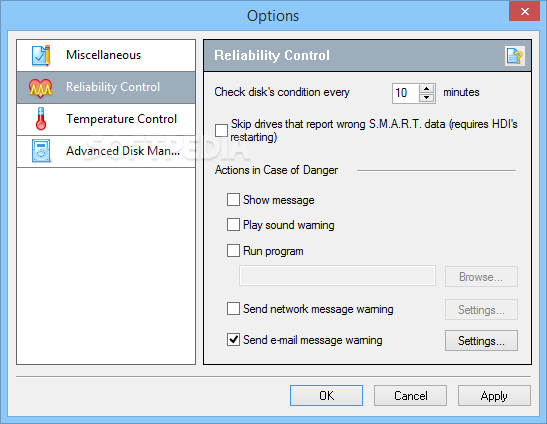Screen dimensions: 547x424
Task: Click the minutes interval input field
Action: pyautogui.click(x=405, y=93)
